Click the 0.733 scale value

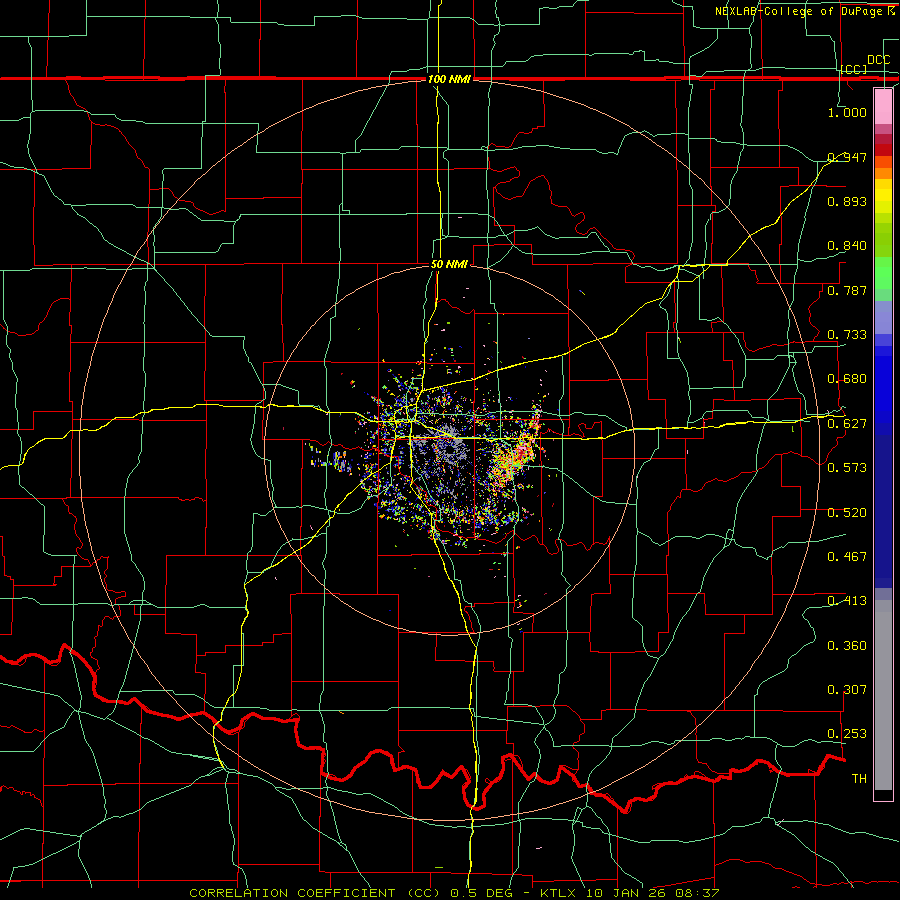847,335
